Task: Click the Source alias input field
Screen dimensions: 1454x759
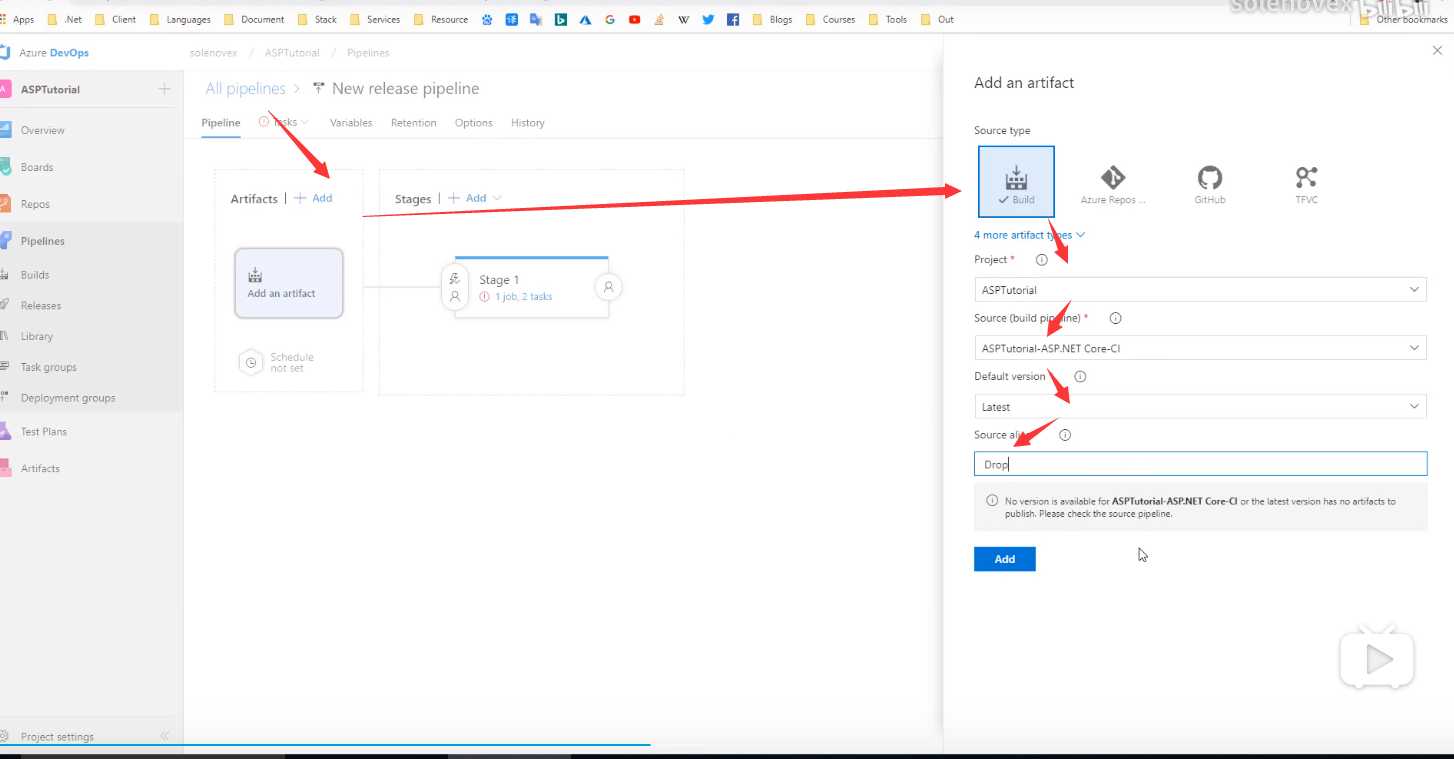Action: click(1200, 464)
